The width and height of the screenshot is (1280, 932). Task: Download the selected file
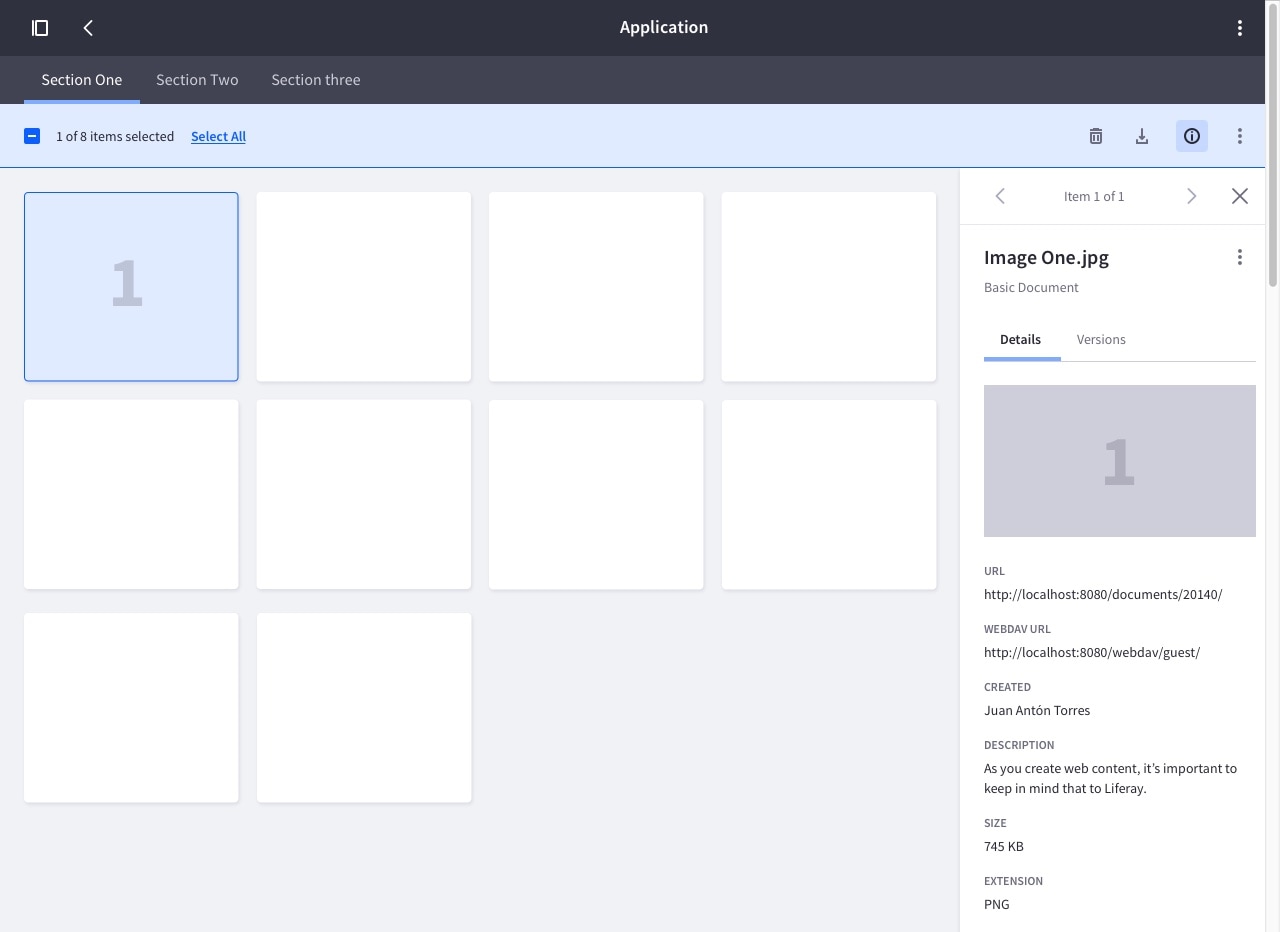coord(1141,136)
